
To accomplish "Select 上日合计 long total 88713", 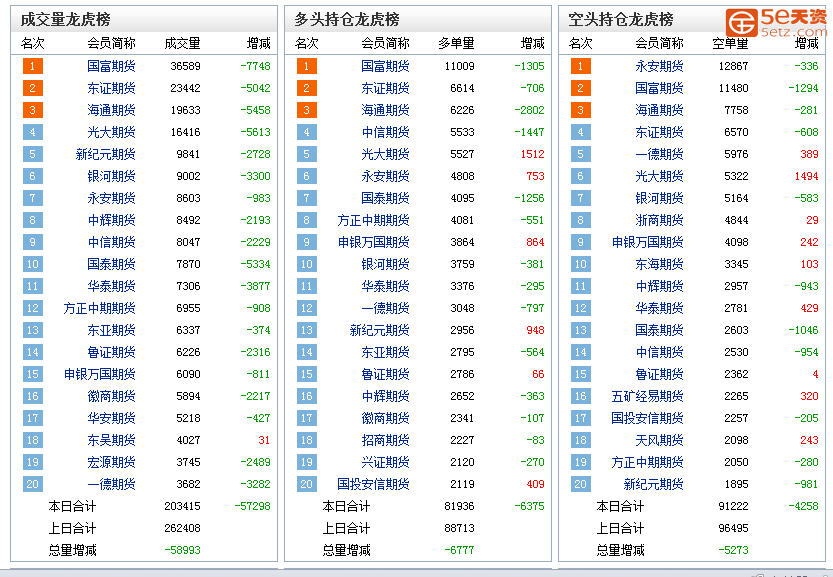I will [x=460, y=528].
